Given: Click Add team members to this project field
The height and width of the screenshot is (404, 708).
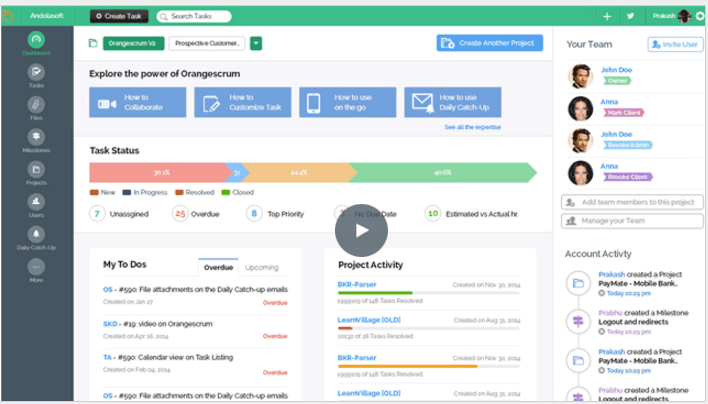Looking at the screenshot, I should point(632,202).
